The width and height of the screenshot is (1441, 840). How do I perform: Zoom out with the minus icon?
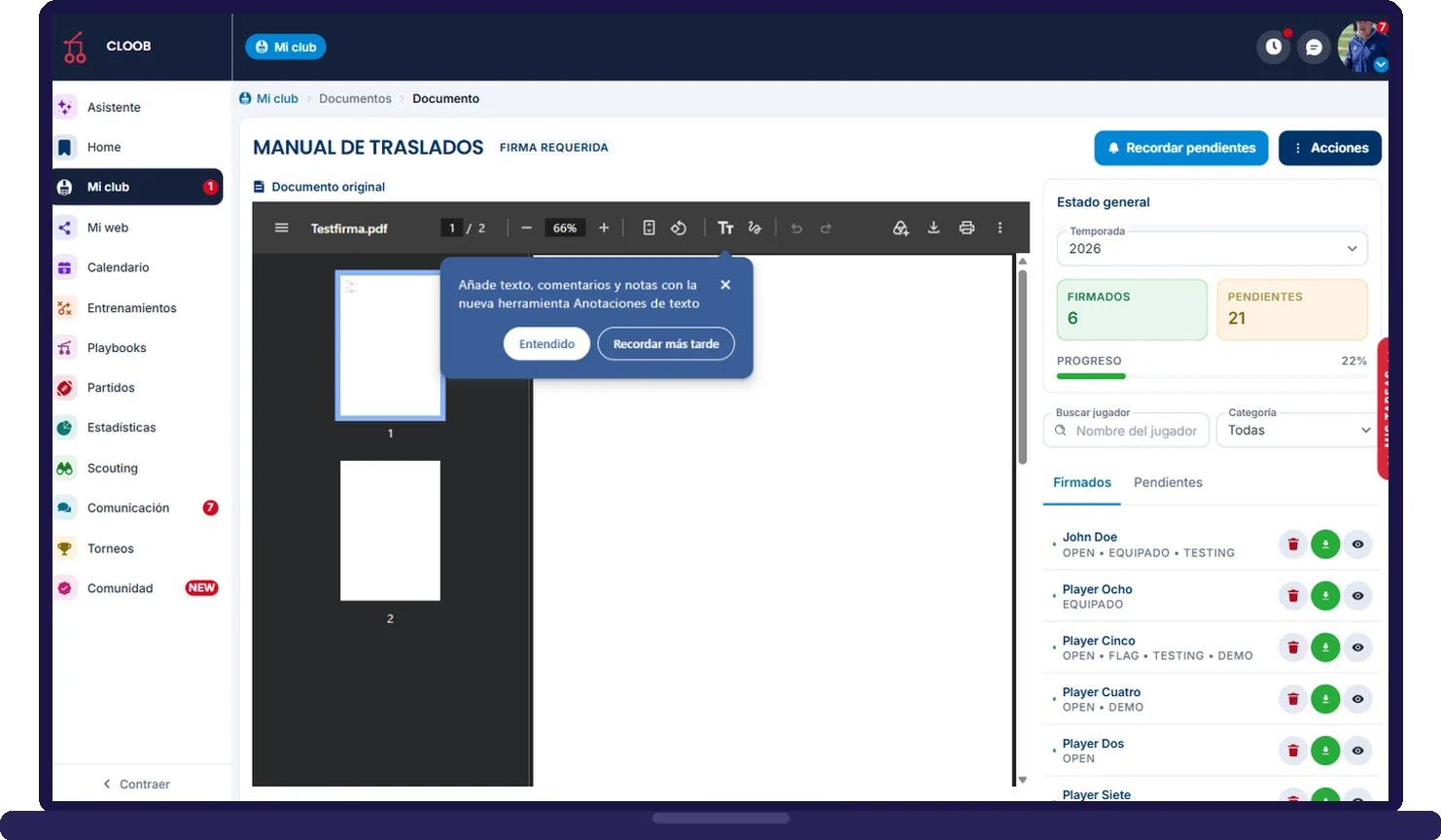click(526, 227)
